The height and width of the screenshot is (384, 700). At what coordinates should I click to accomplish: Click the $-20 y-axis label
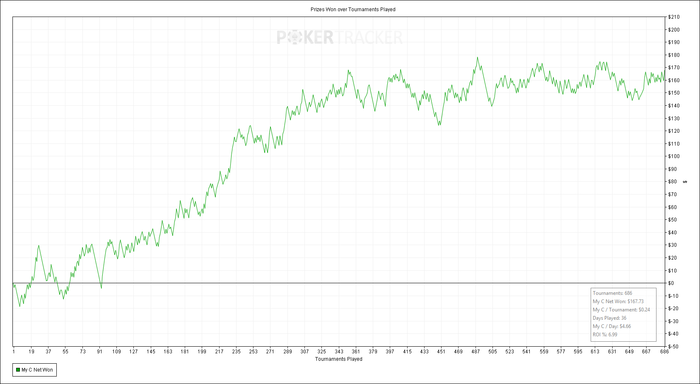tap(673, 309)
